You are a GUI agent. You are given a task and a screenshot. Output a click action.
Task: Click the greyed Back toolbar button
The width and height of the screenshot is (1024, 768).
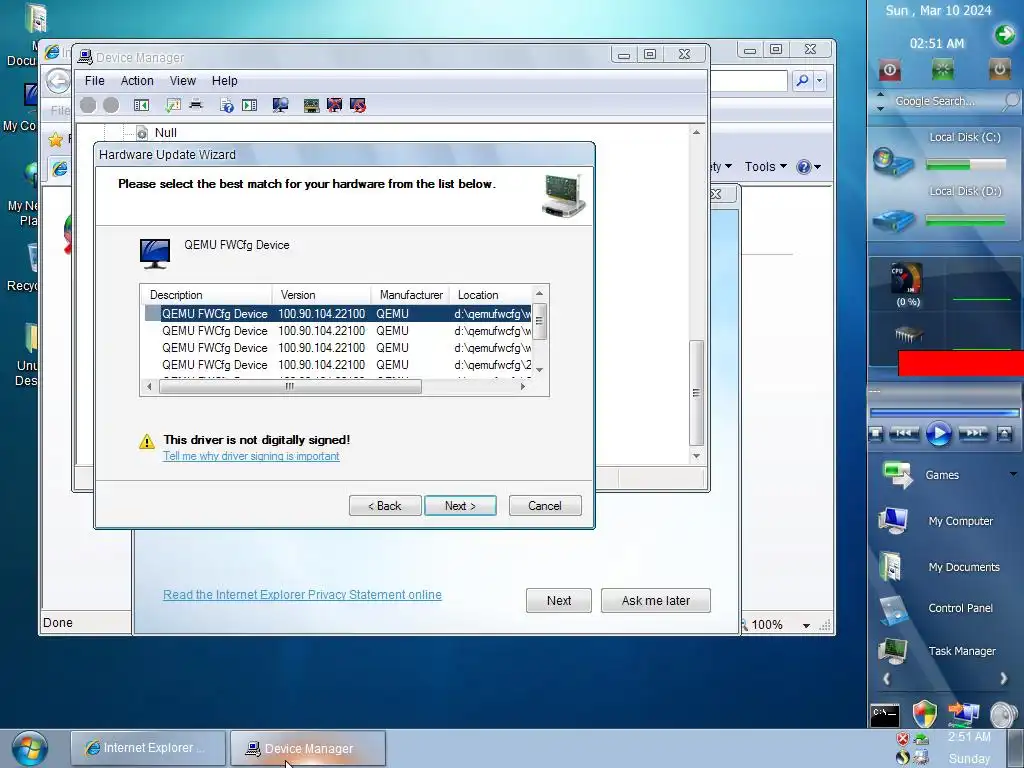pos(88,105)
